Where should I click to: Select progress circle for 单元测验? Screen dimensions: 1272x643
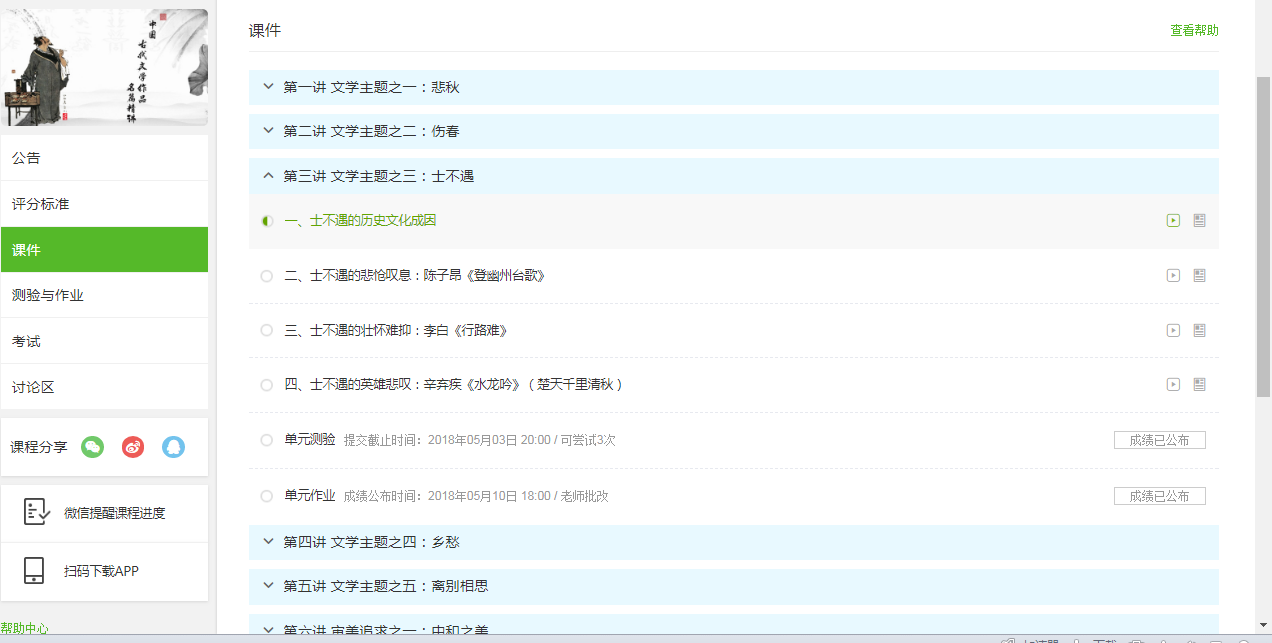[x=266, y=440]
